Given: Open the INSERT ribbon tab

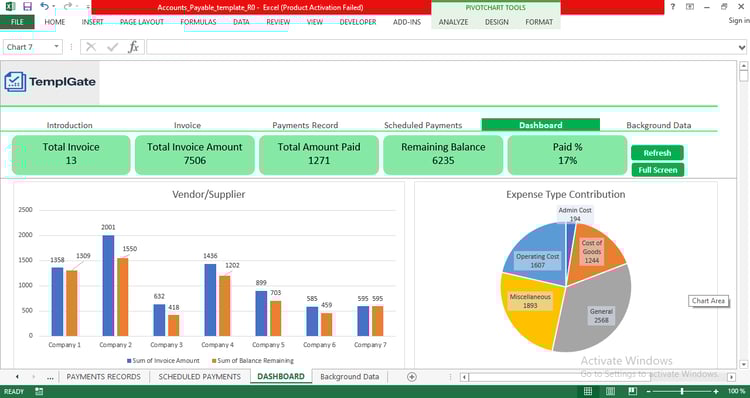Looking at the screenshot, I should (92, 22).
